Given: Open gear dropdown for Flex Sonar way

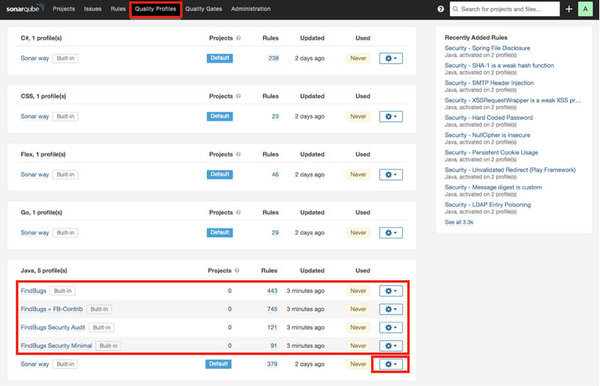Looking at the screenshot, I should coord(391,174).
